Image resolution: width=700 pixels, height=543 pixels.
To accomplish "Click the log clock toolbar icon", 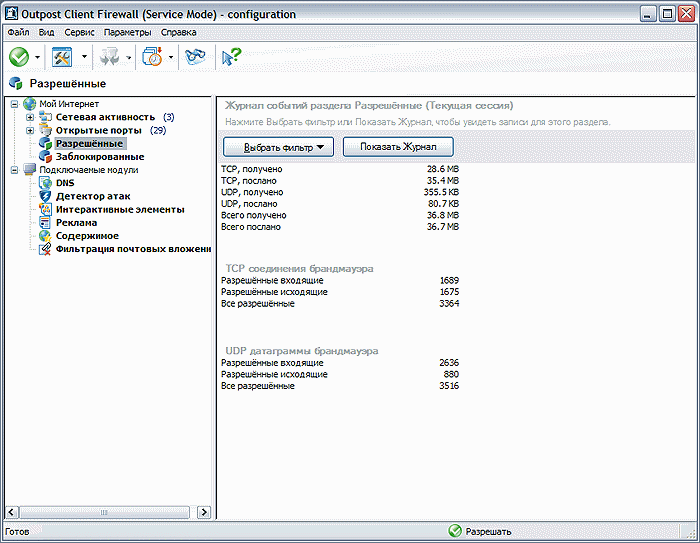I will [x=152, y=57].
